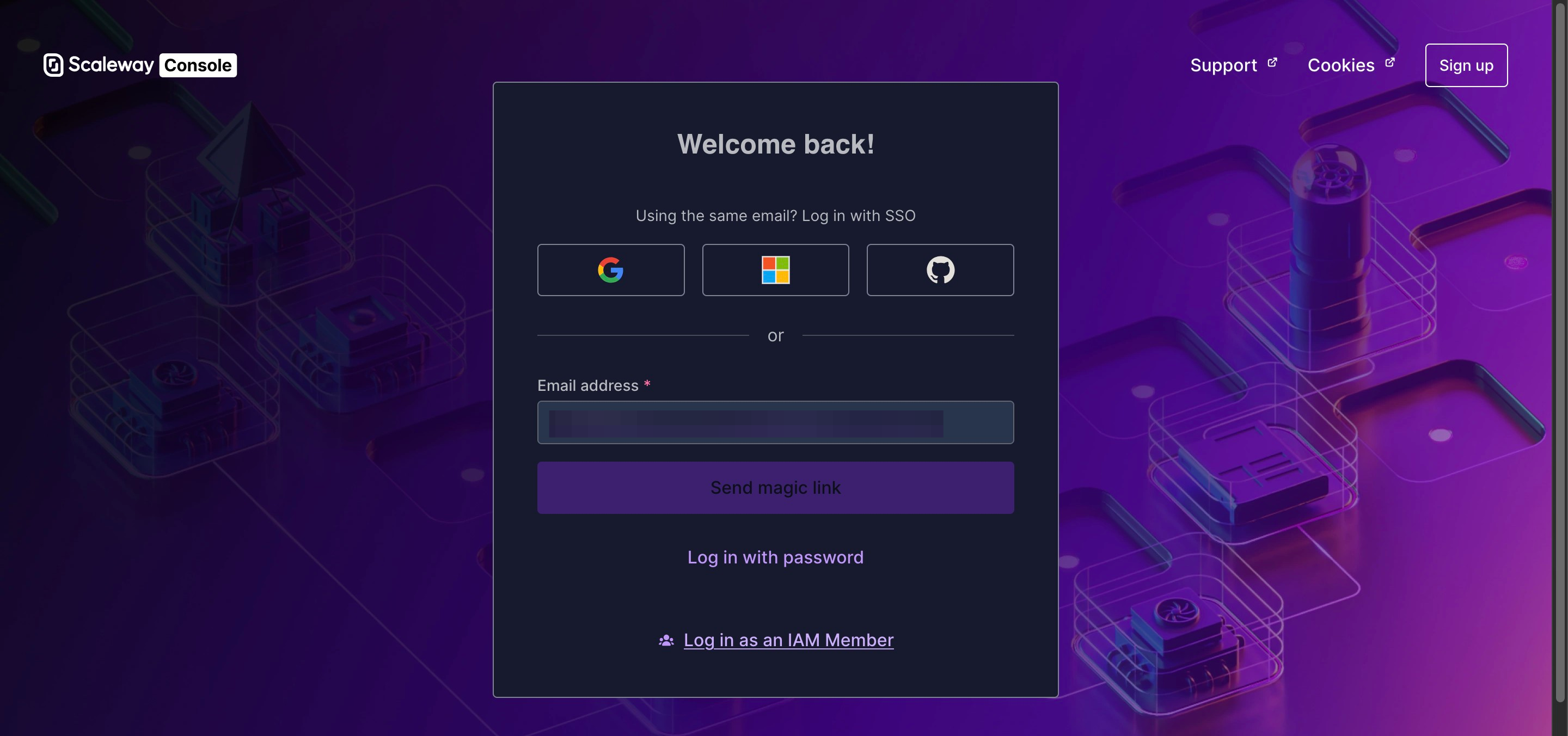The width and height of the screenshot is (1568, 736).
Task: Choose Log in with password
Action: [x=775, y=557]
